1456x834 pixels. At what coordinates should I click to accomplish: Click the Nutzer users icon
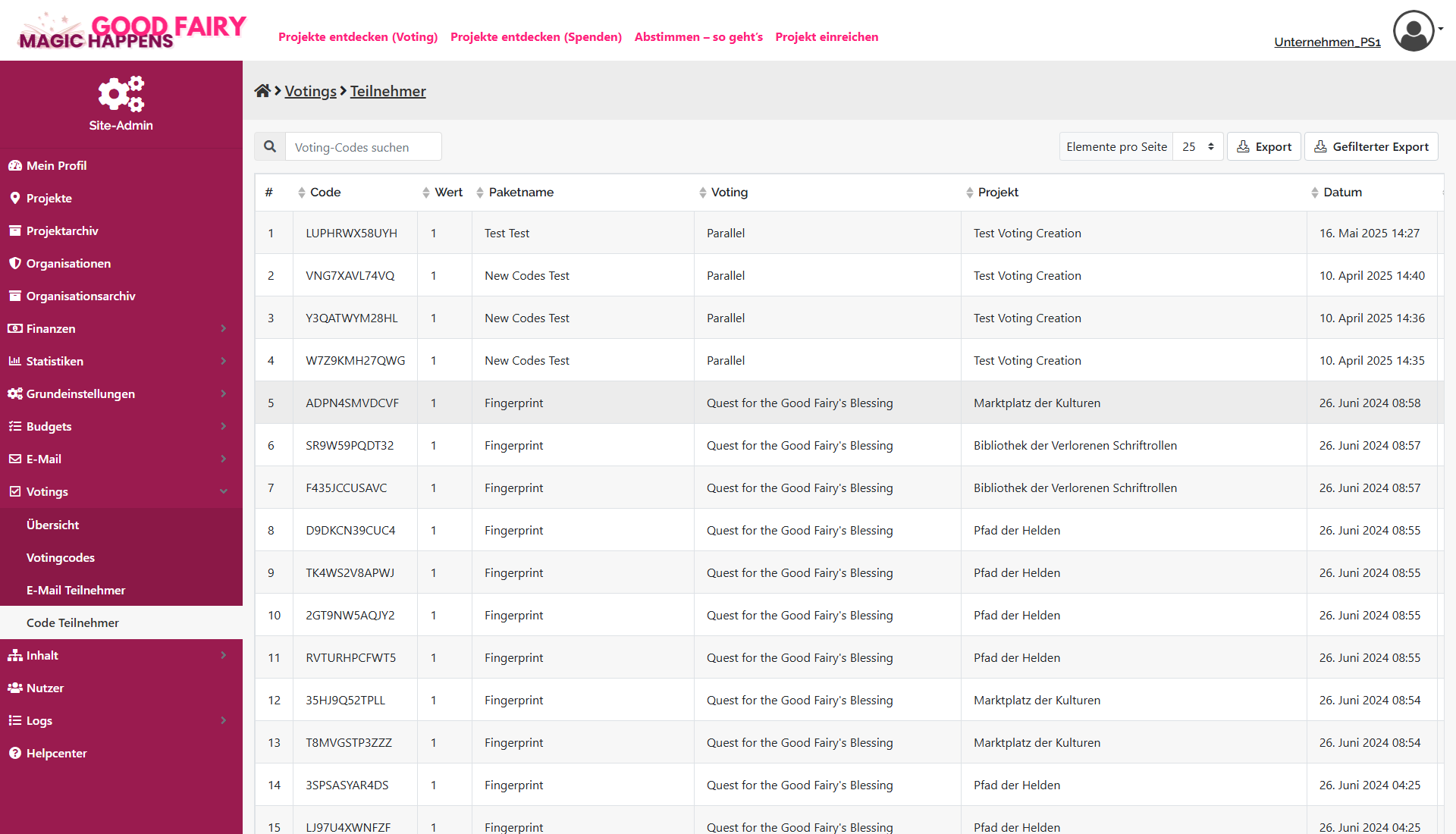point(15,688)
